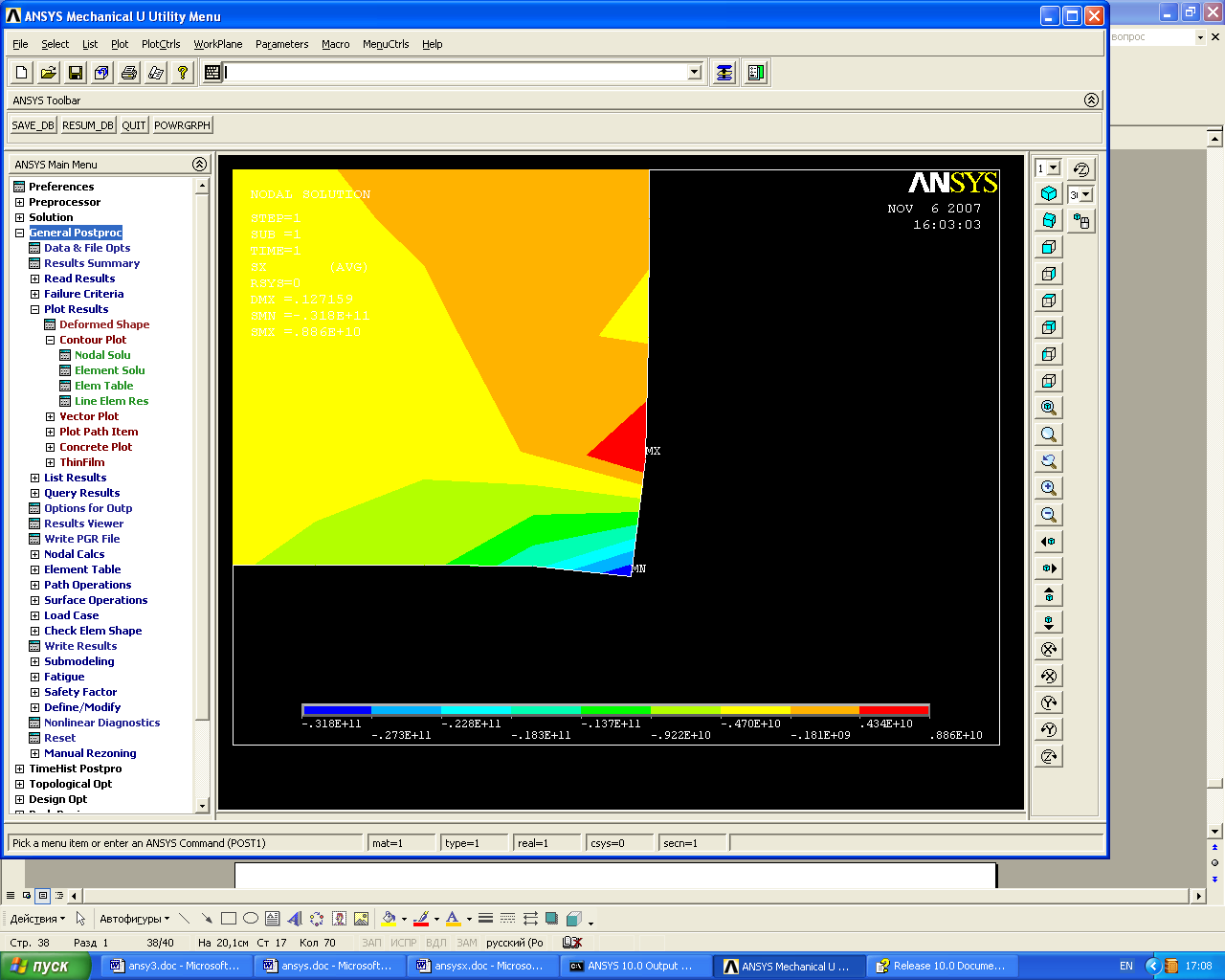Screen dimensions: 1225x980
Task: Set Isometric view with the solid cube icon
Action: coord(1049,193)
